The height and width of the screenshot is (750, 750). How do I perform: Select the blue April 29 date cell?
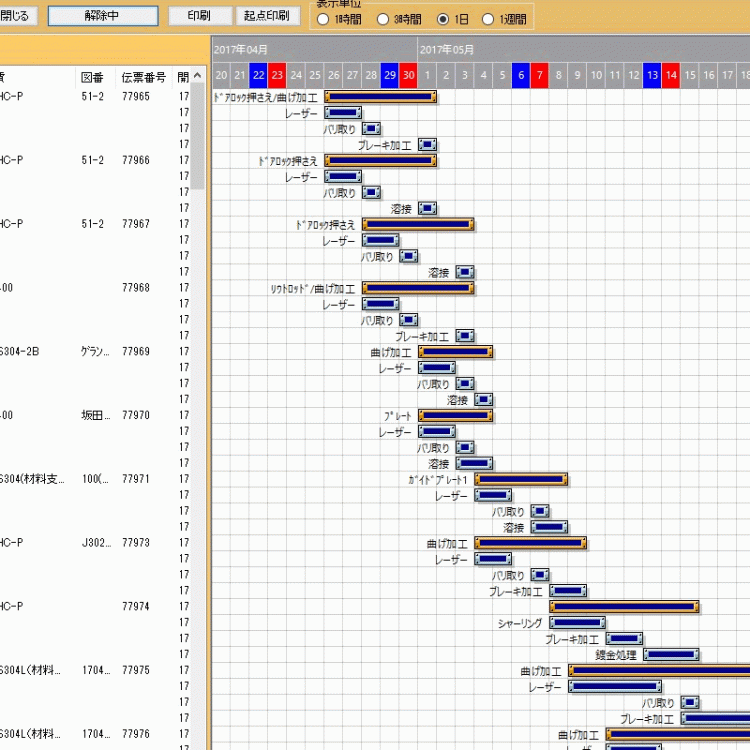click(x=390, y=75)
